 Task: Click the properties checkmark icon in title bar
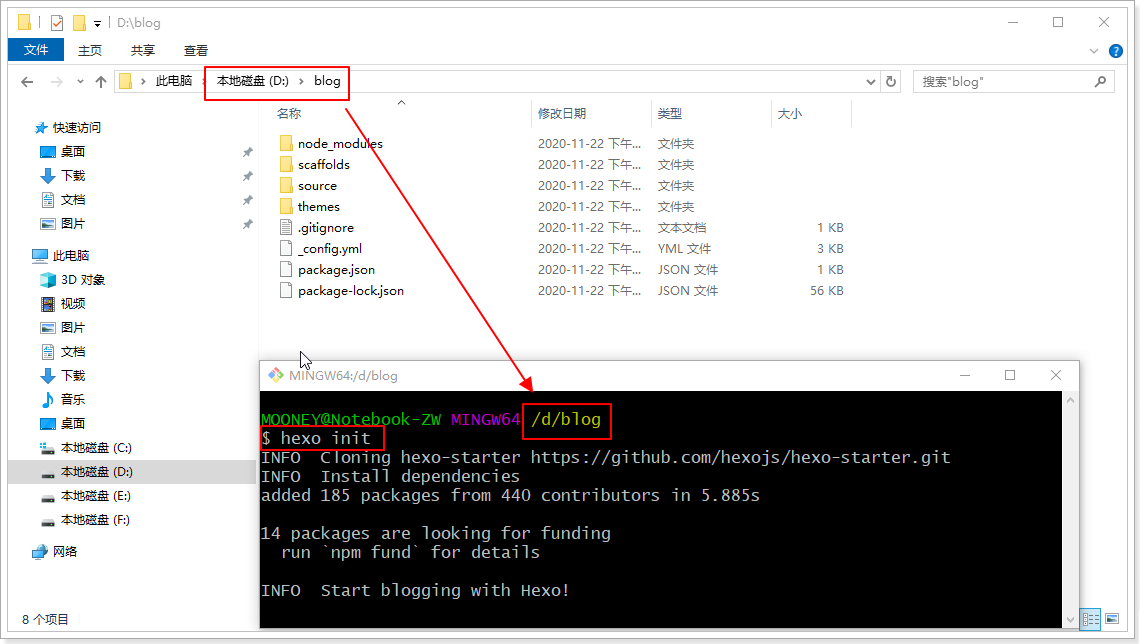point(57,23)
